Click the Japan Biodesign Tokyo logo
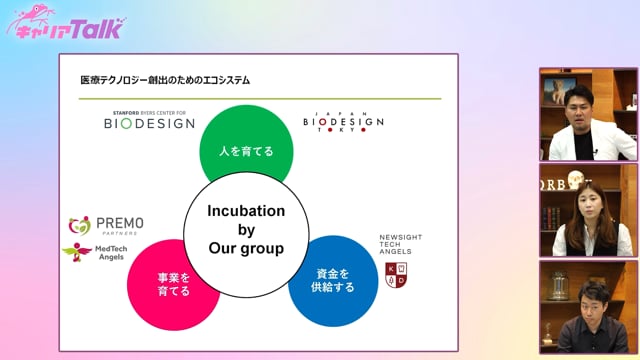The image size is (640, 360). [344, 122]
